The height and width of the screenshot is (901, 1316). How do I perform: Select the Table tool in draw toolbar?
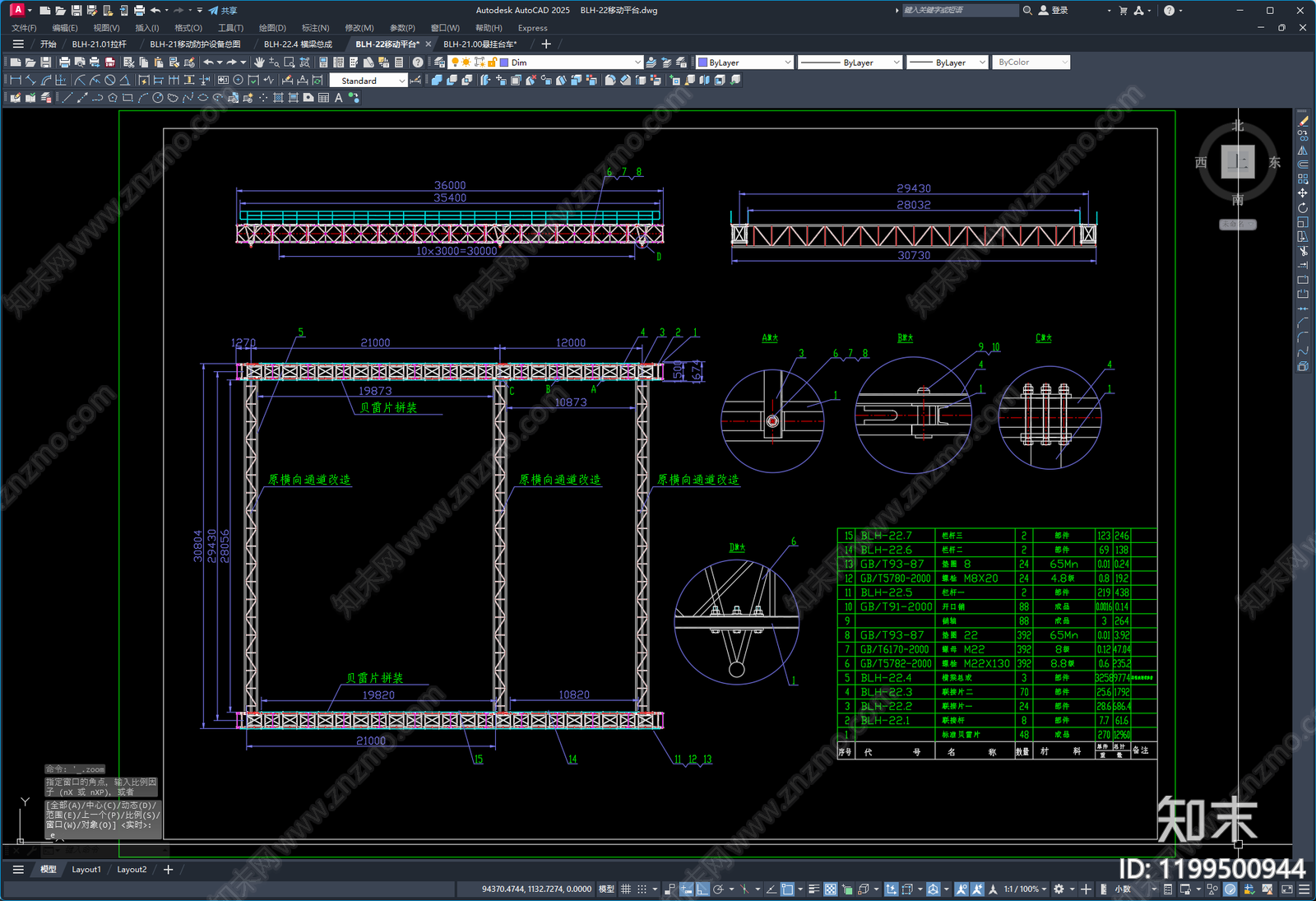tap(323, 98)
